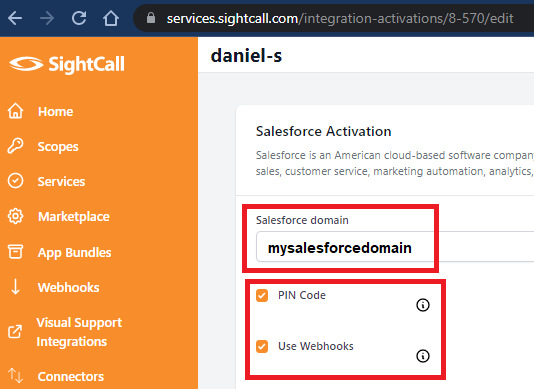Open the Scopes menu item
The height and width of the screenshot is (389, 534).
(x=58, y=147)
